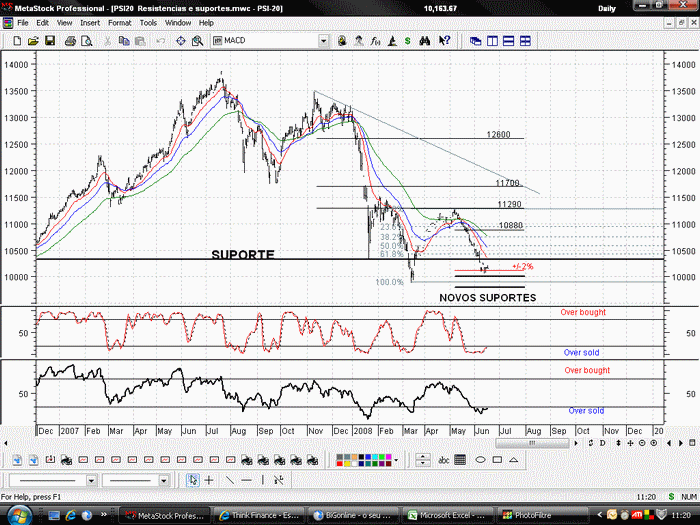The height and width of the screenshot is (525, 700).
Task: Open the first line style dropdown
Action: pyautogui.click(x=91, y=481)
